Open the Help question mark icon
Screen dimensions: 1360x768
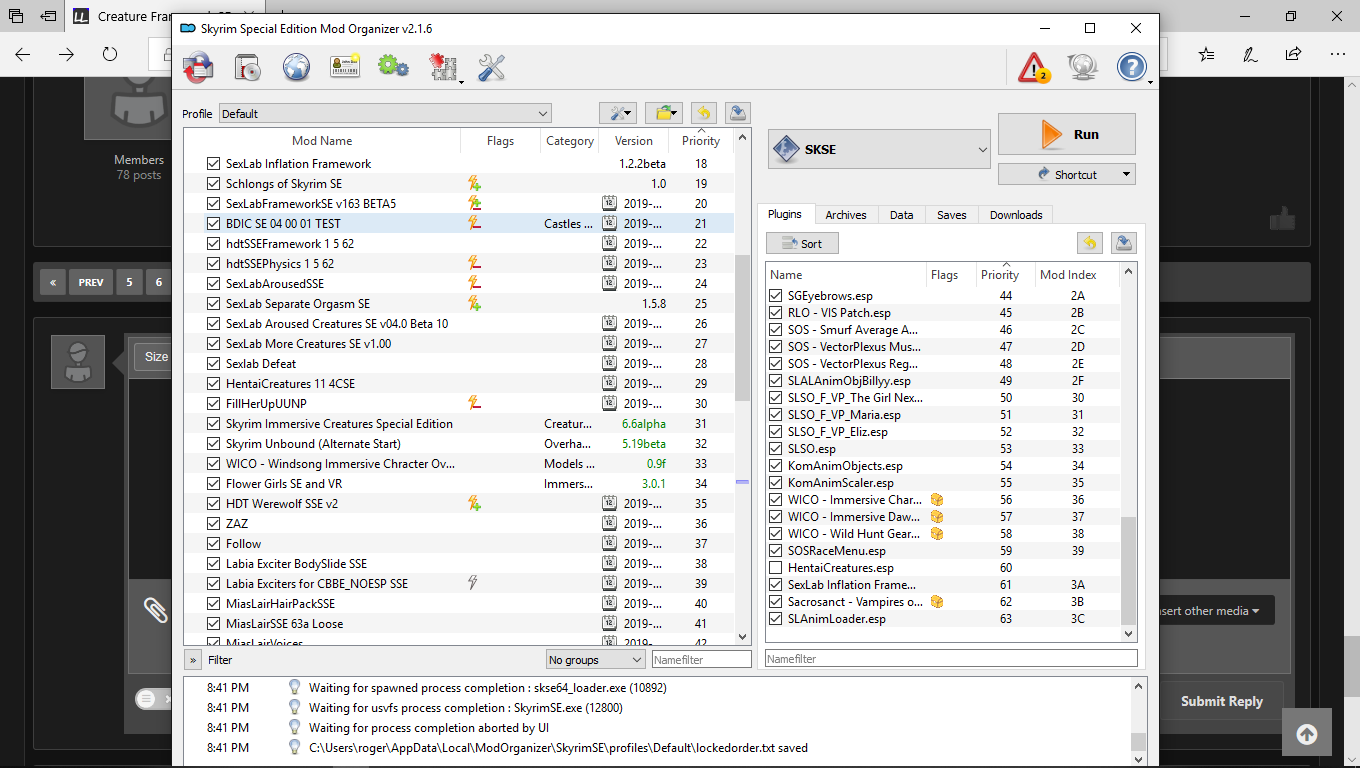pyautogui.click(x=1131, y=67)
